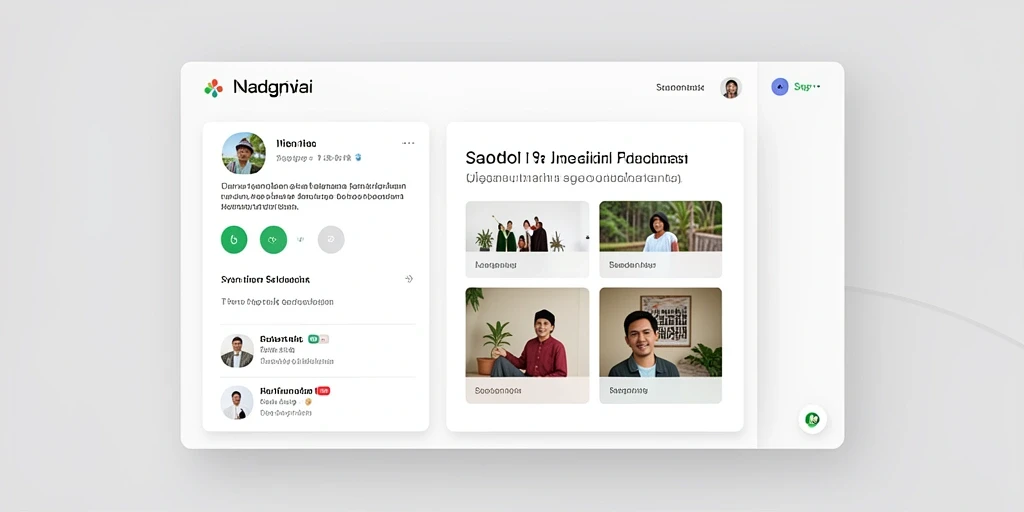The width and height of the screenshot is (1024, 512).
Task: Click the subtitle under Saodol I9 heading
Action: [x=574, y=178]
